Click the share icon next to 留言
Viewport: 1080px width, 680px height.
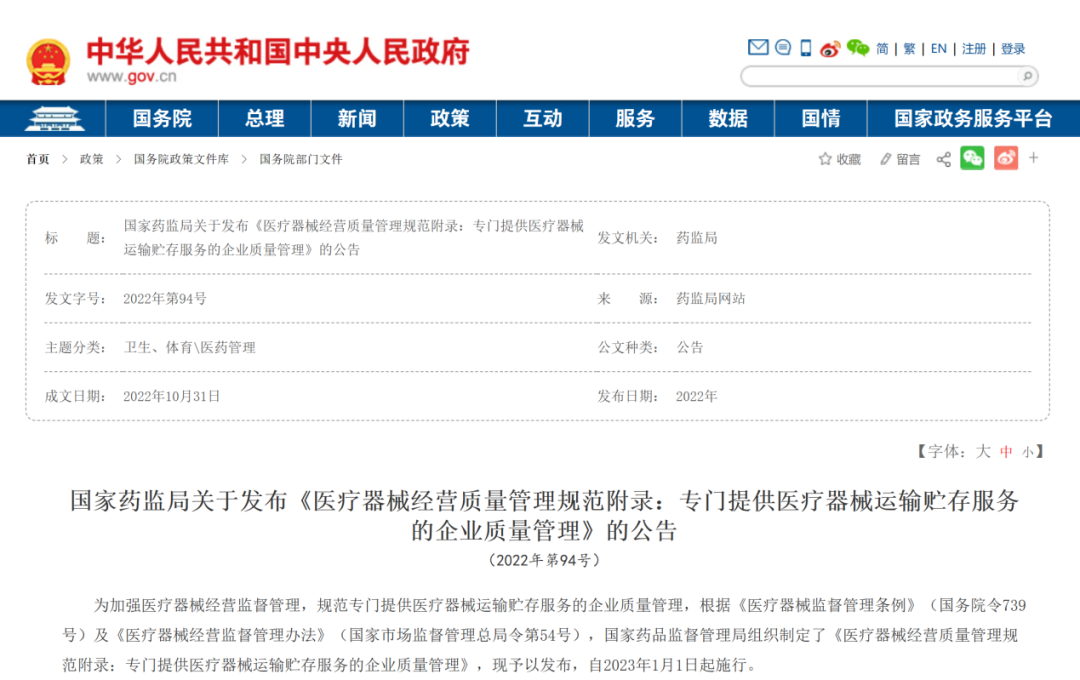click(x=943, y=159)
